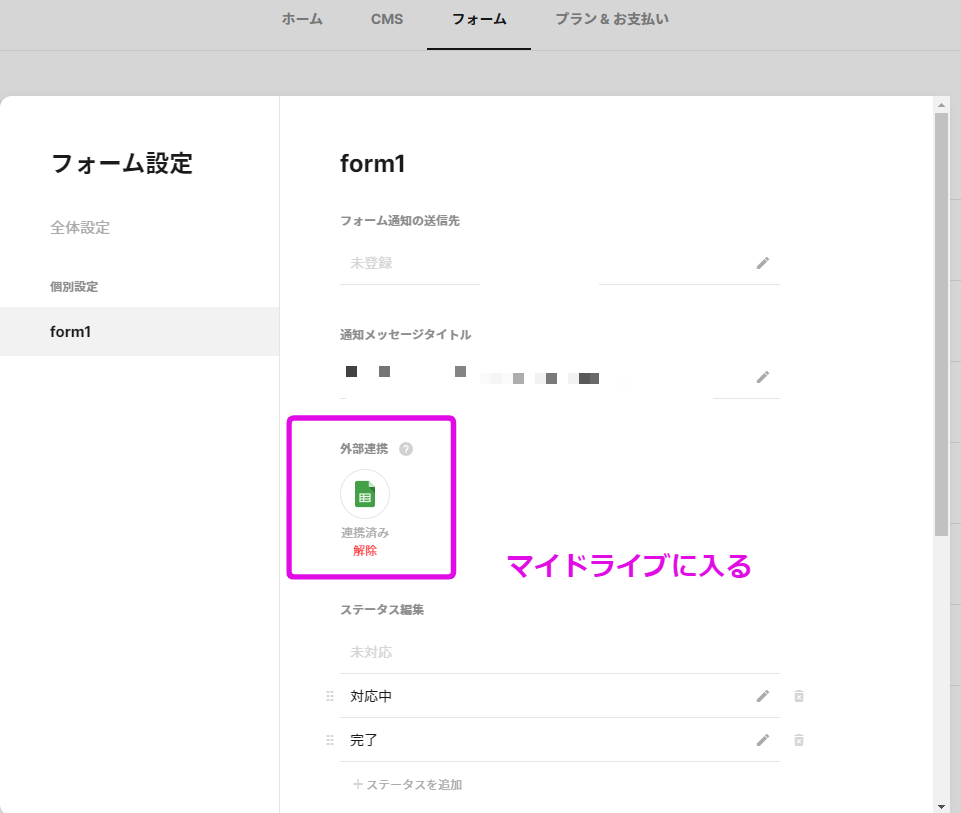Click the 対応中 status text
The width and height of the screenshot is (961, 813).
click(371, 696)
